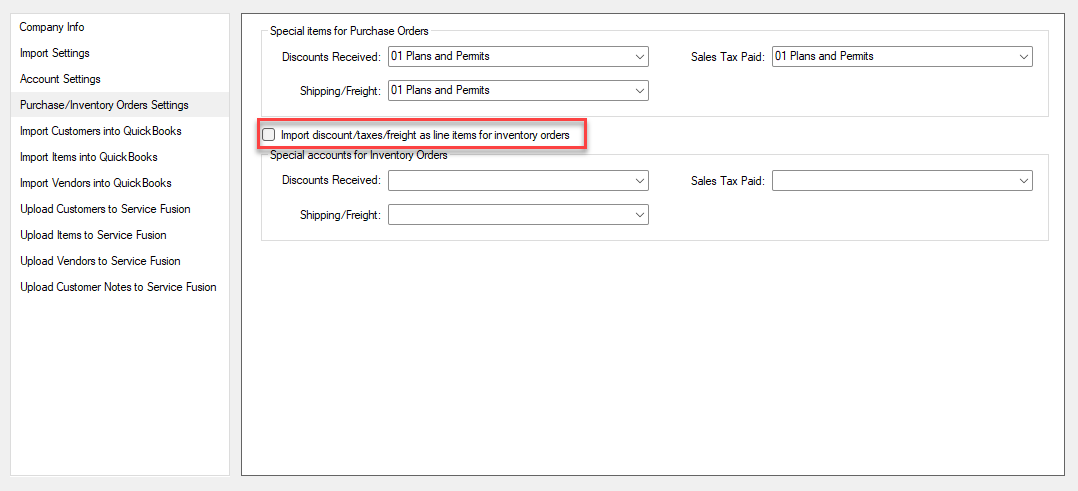
Task: Open Upload Customer Notes to Service Fusion
Action: 120,287
